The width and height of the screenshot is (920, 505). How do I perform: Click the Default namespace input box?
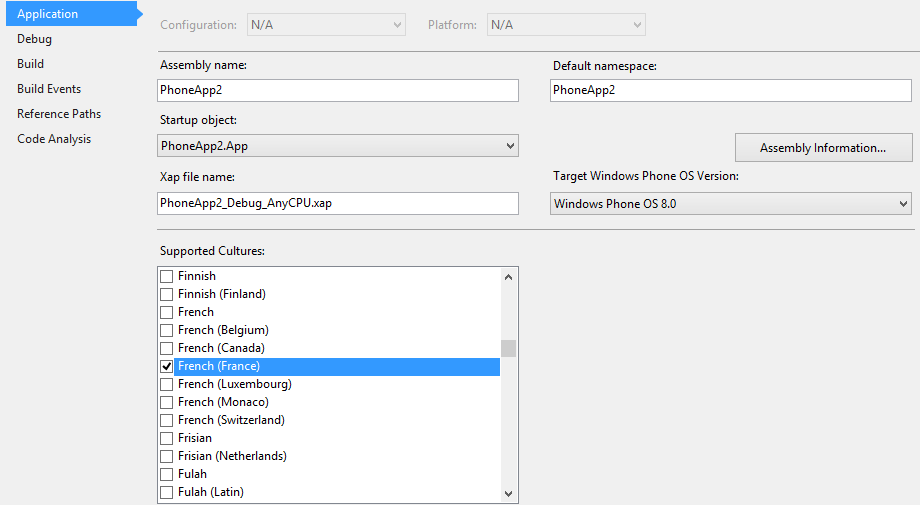pos(731,90)
